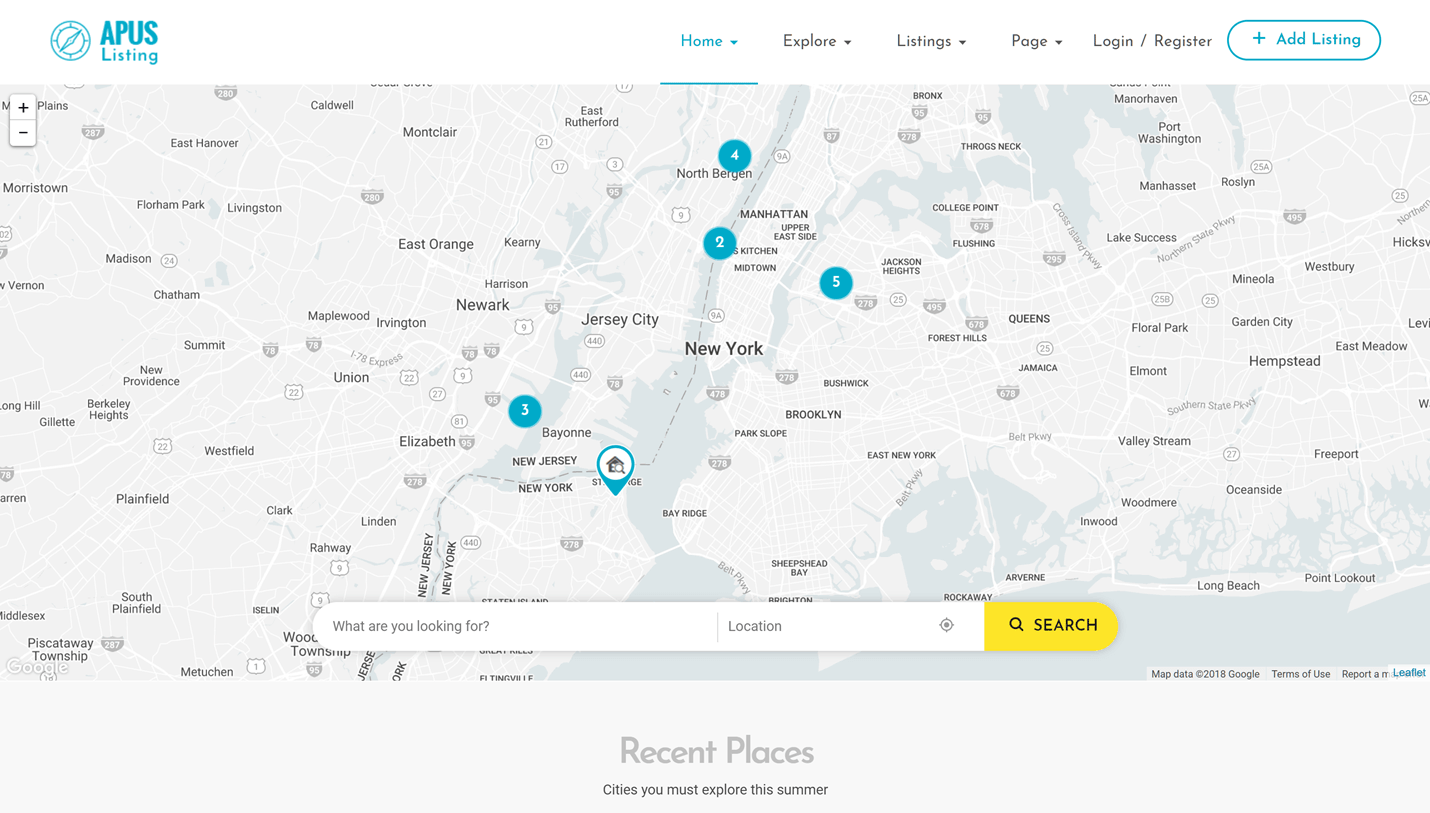Zoom in the map with plus button
The image size is (1430, 813).
(23, 107)
